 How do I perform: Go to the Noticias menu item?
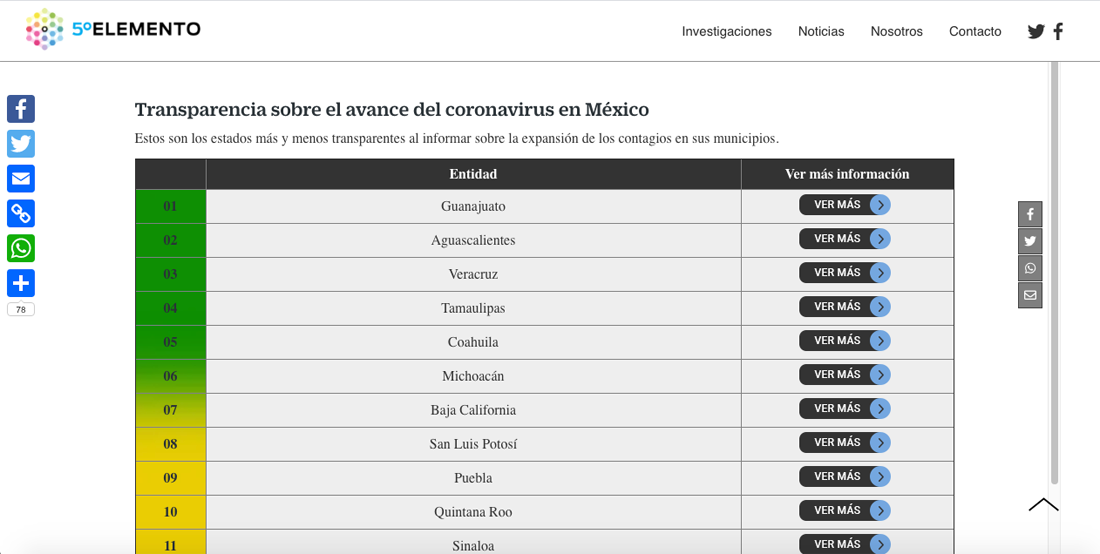point(821,31)
